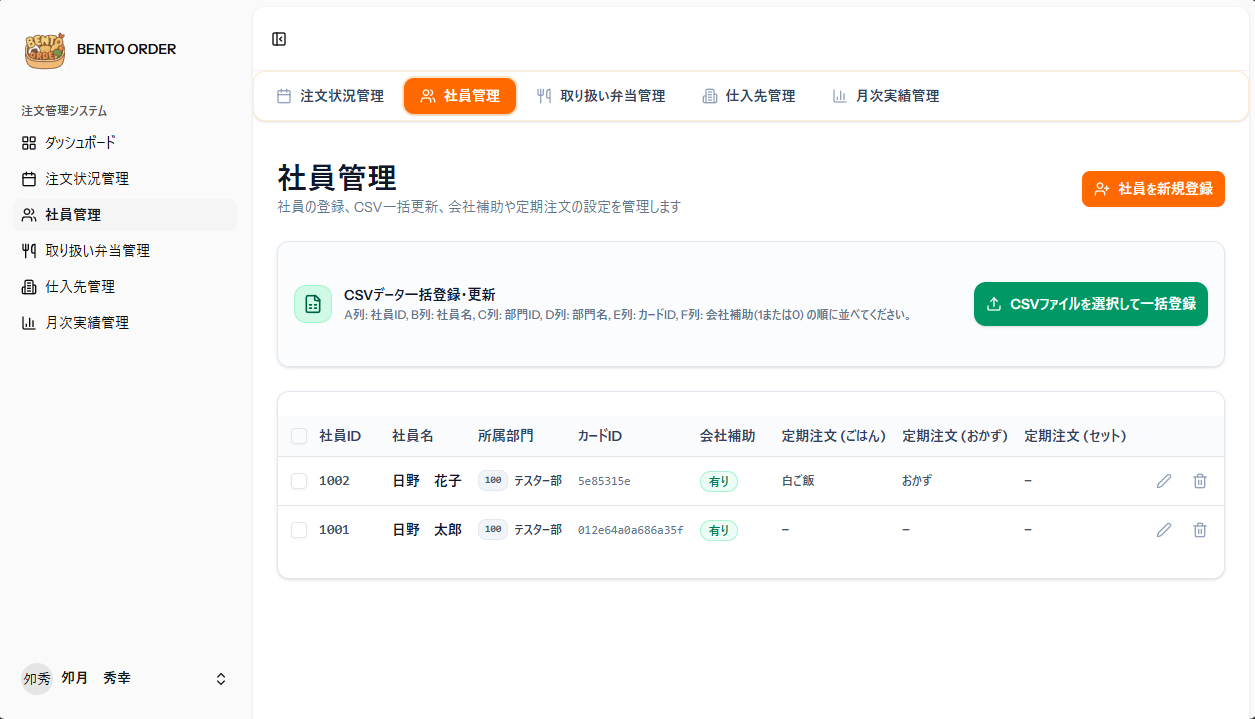
Task: Click the 社員ID column header
Action: [x=340, y=436]
